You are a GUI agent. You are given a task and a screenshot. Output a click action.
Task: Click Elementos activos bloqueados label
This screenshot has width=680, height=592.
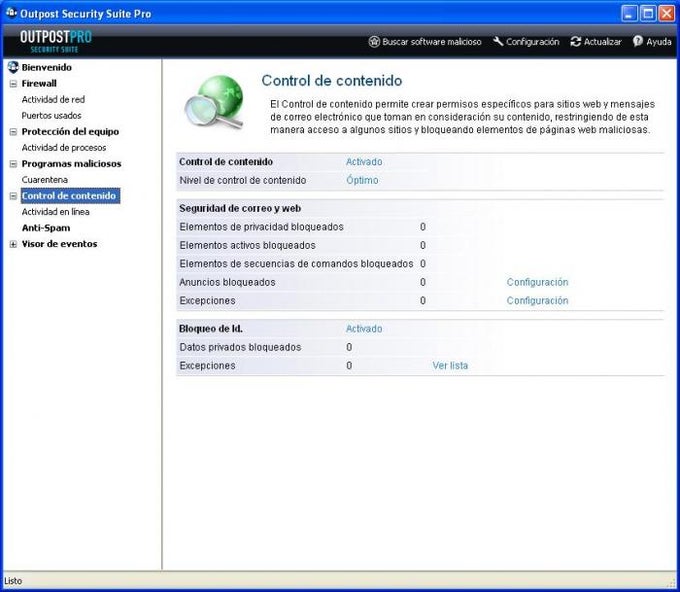pos(247,245)
